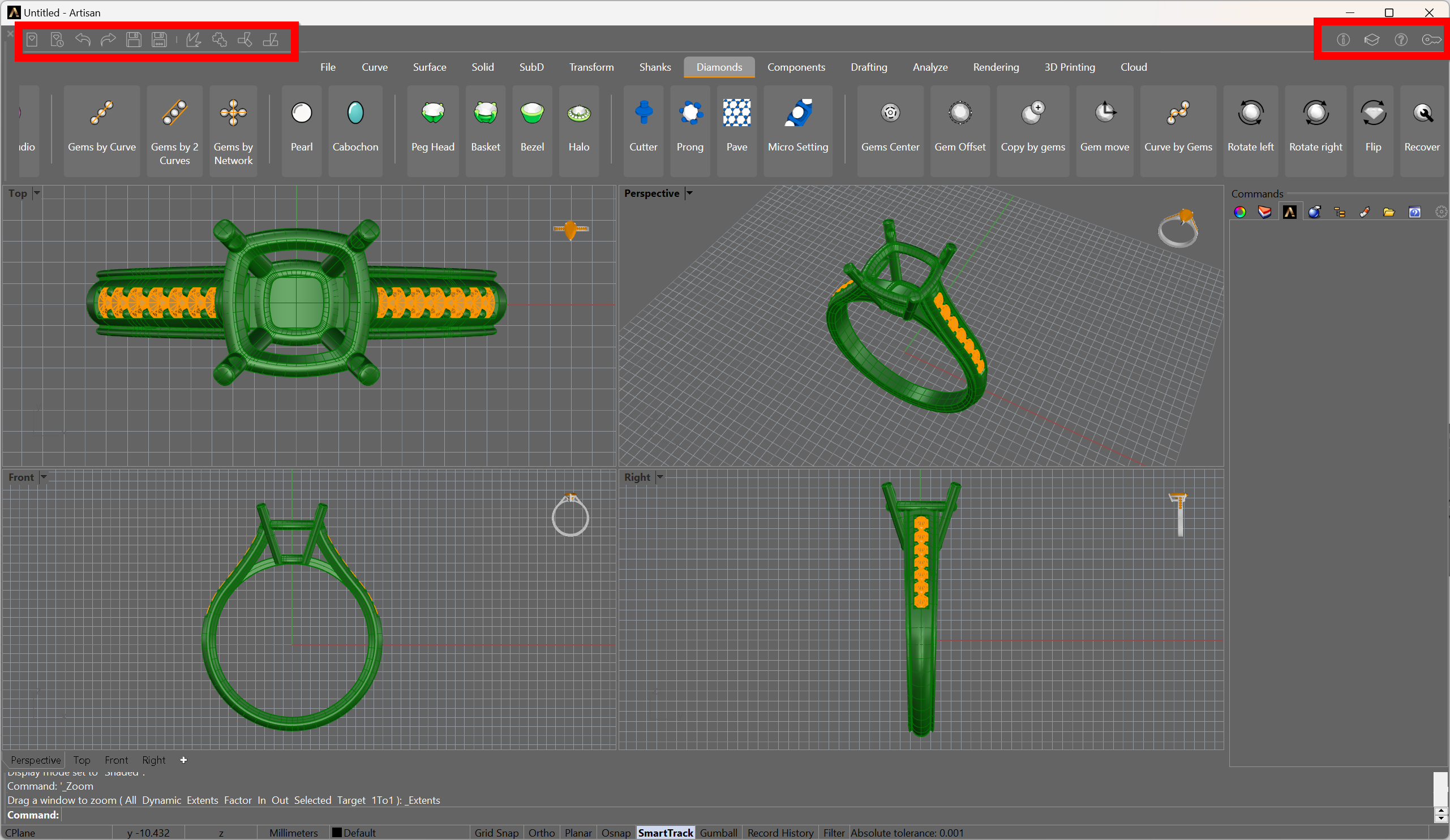Image resolution: width=1450 pixels, height=840 pixels.
Task: Click the question mark help icon
Action: (x=1401, y=40)
